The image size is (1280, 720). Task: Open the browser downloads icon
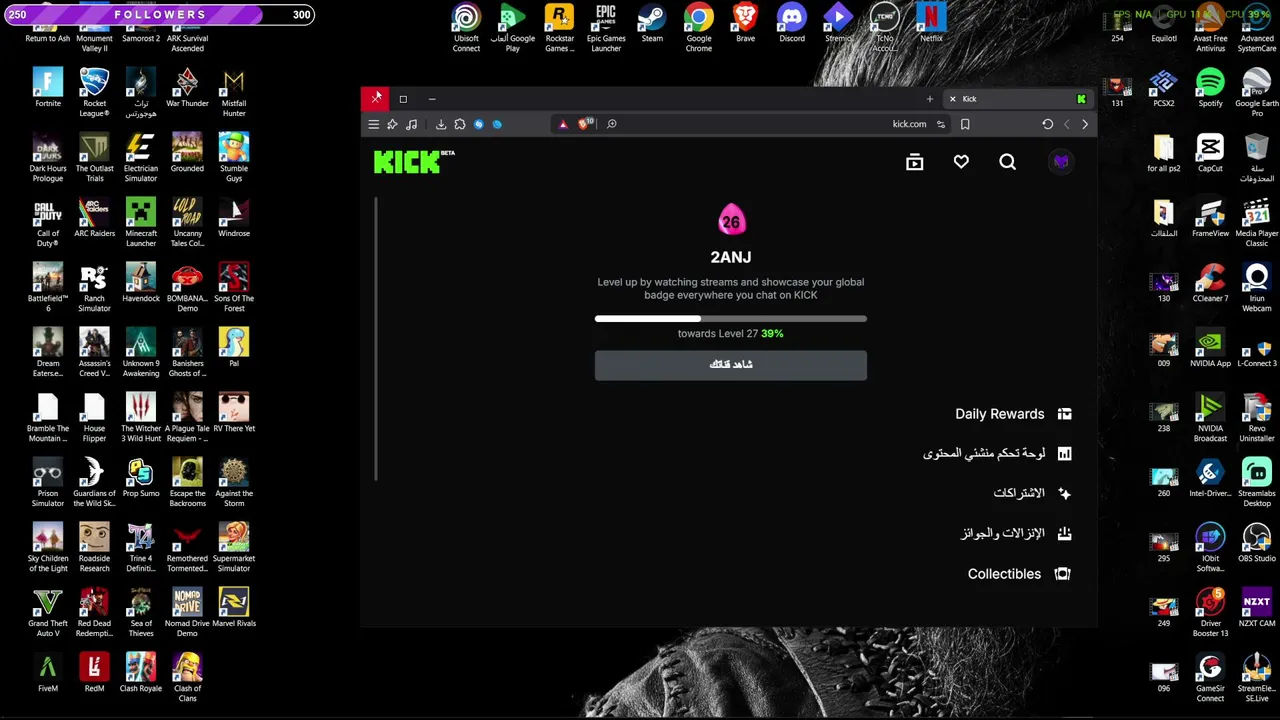[x=441, y=124]
